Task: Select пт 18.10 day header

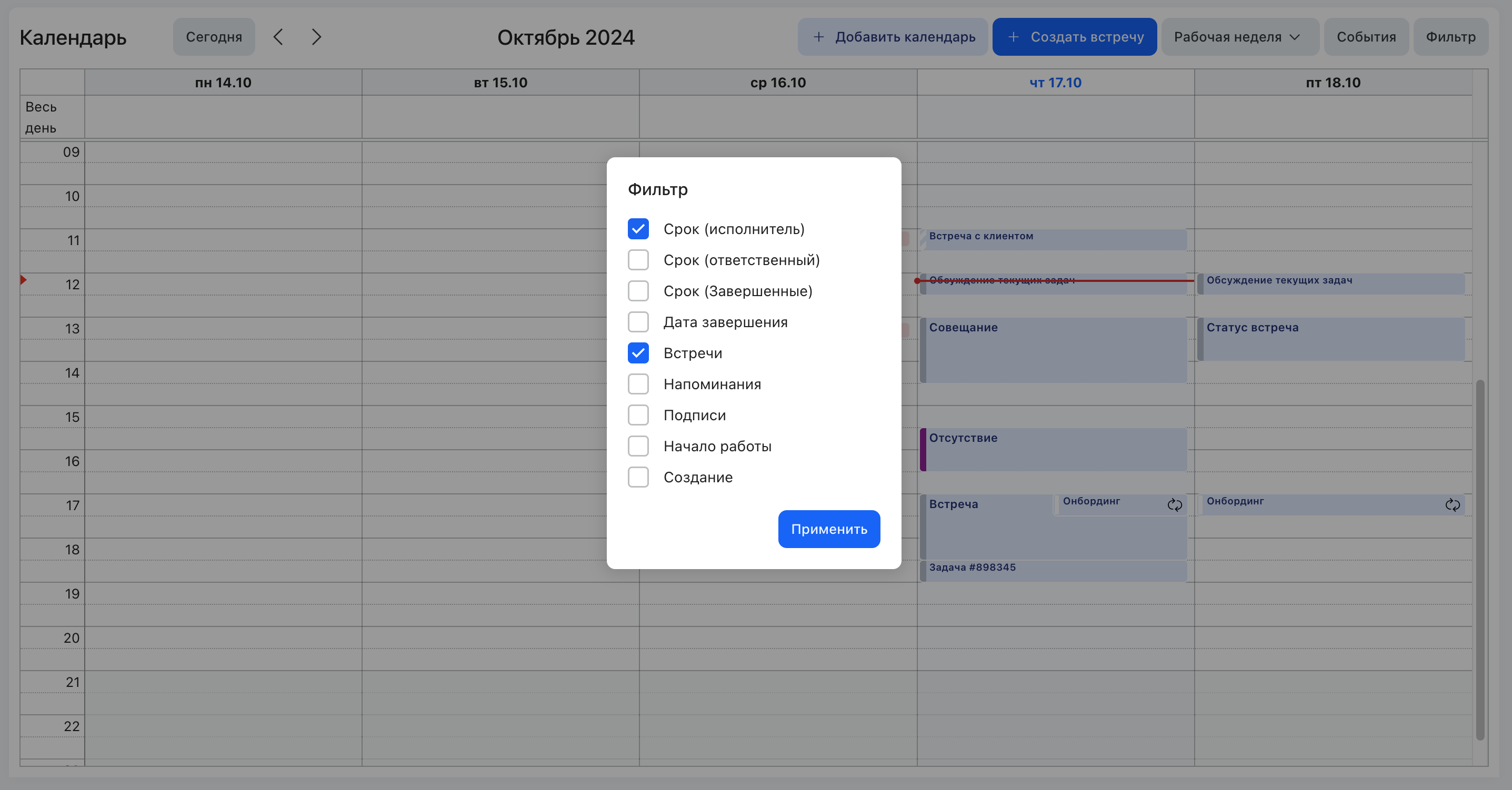Action: pos(1333,83)
